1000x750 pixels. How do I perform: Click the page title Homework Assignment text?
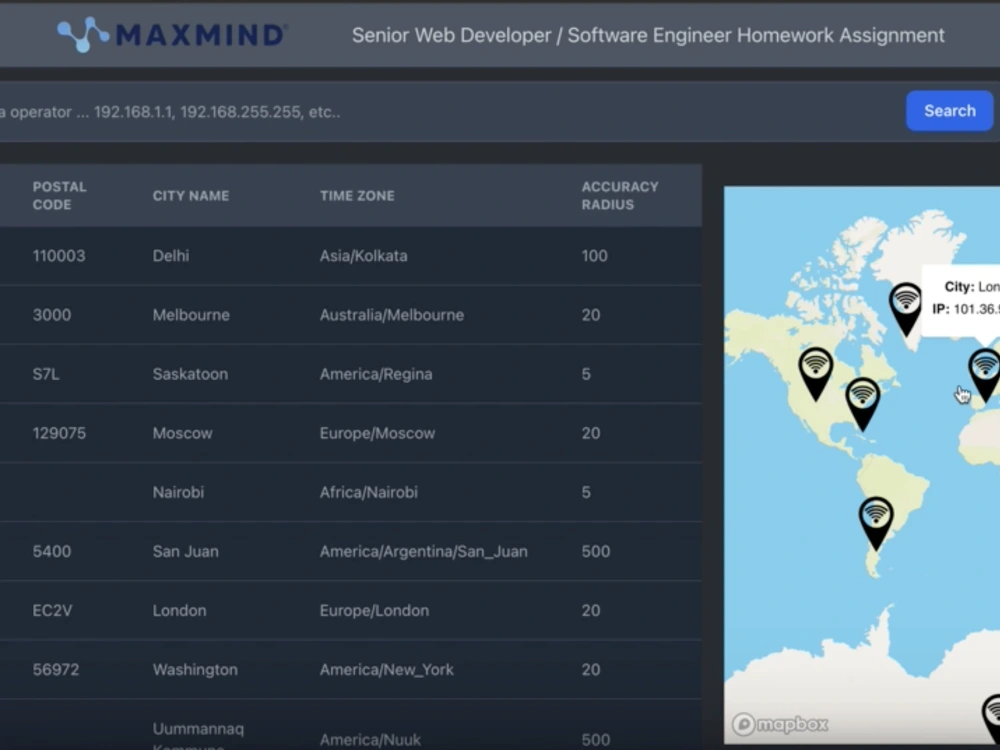pos(841,35)
